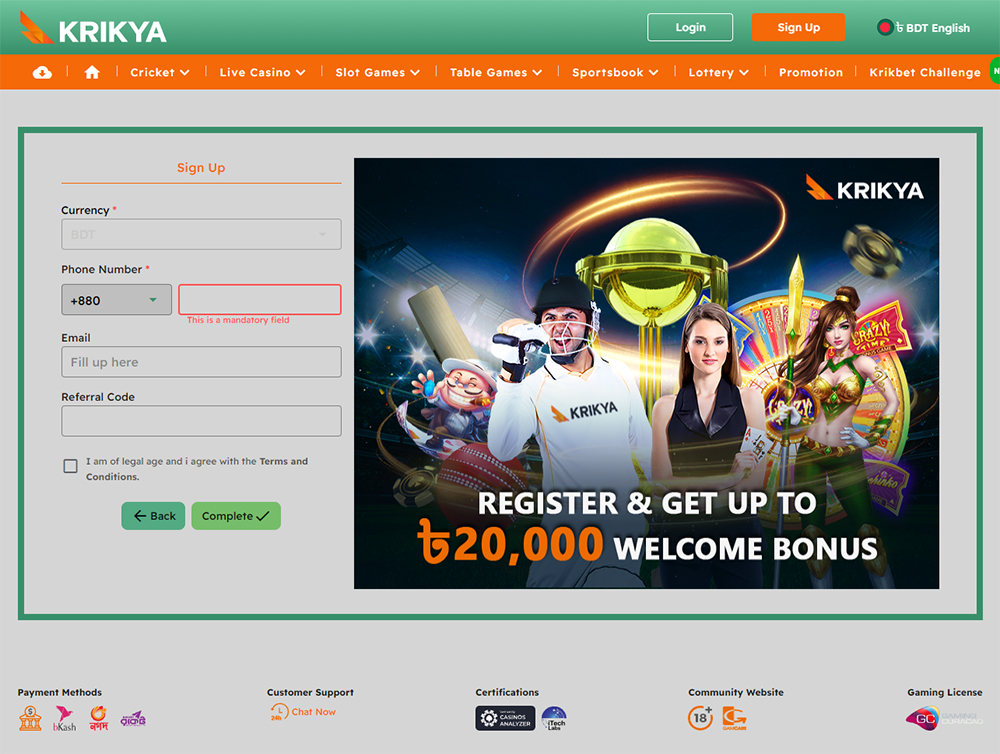Open the Currency BDT dropdown
This screenshot has height=754, width=1000.
tap(202, 234)
